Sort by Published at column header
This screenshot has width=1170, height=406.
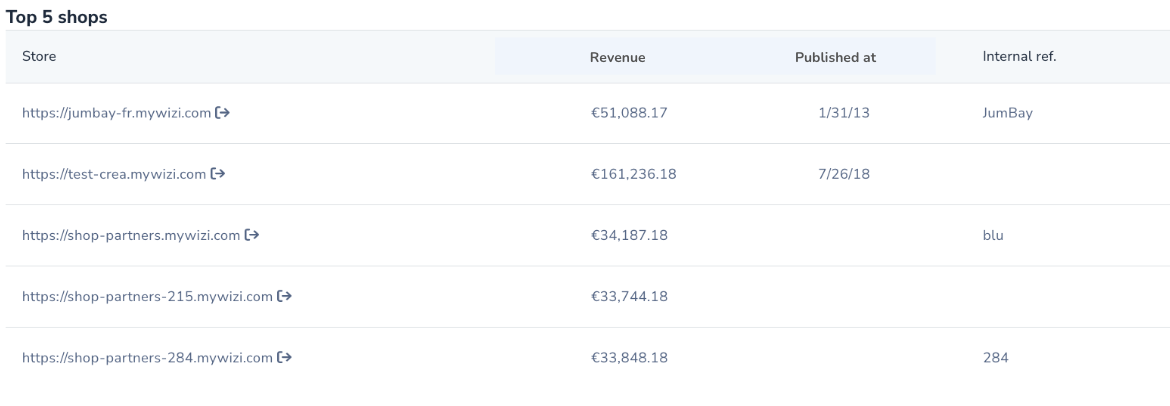click(x=835, y=57)
